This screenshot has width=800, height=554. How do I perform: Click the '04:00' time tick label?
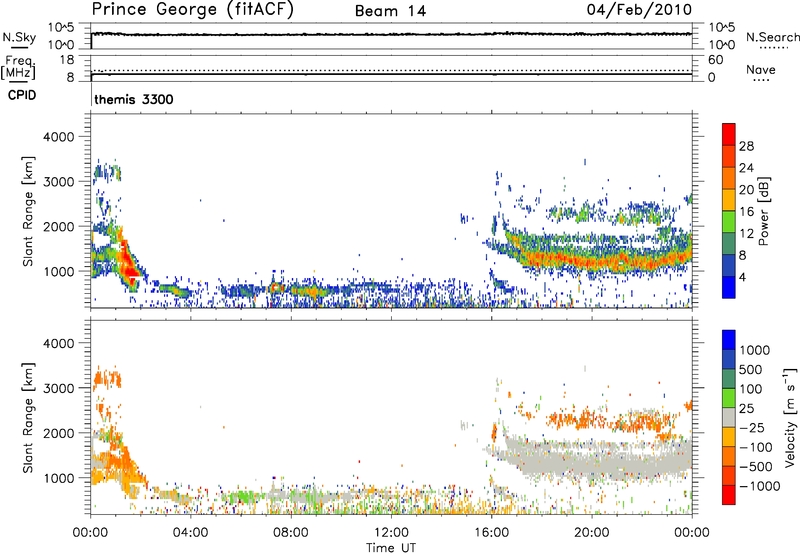click(x=190, y=533)
